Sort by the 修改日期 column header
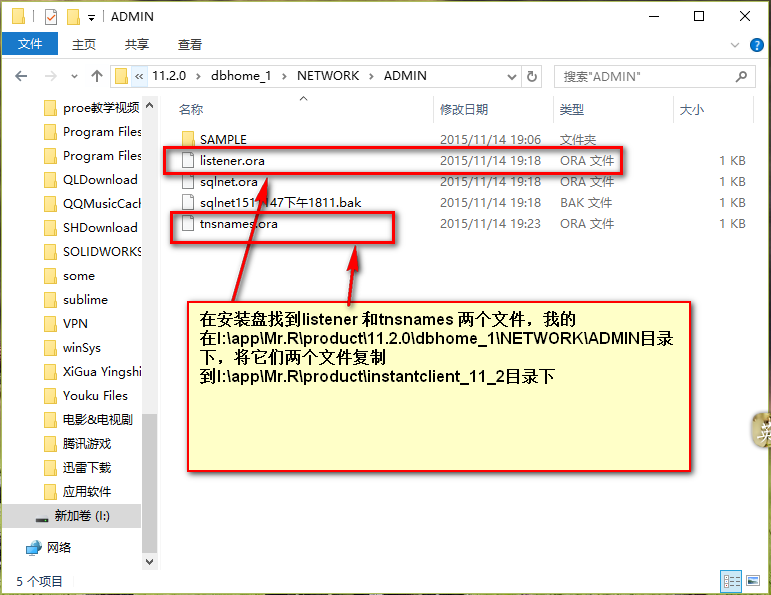Viewport: 771px width, 595px height. 463,109
